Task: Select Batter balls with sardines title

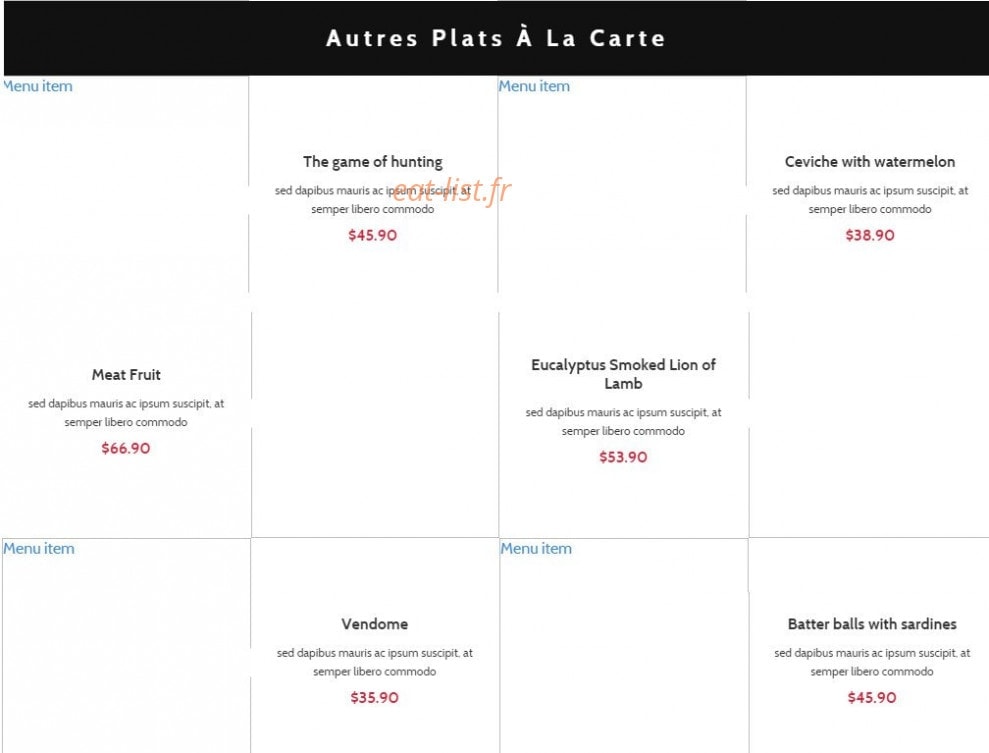Action: [x=872, y=624]
